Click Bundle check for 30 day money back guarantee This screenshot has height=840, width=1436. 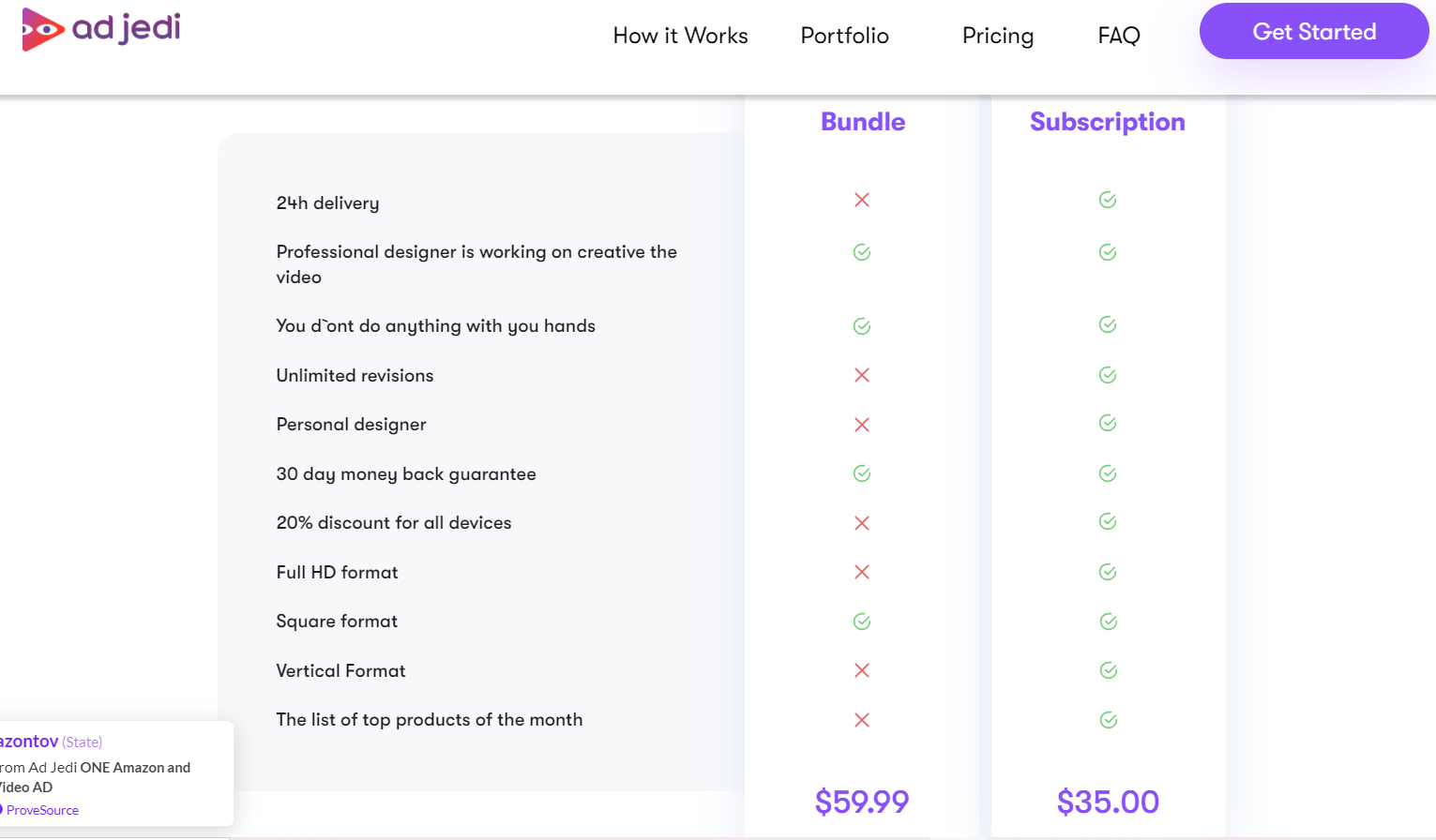(862, 473)
